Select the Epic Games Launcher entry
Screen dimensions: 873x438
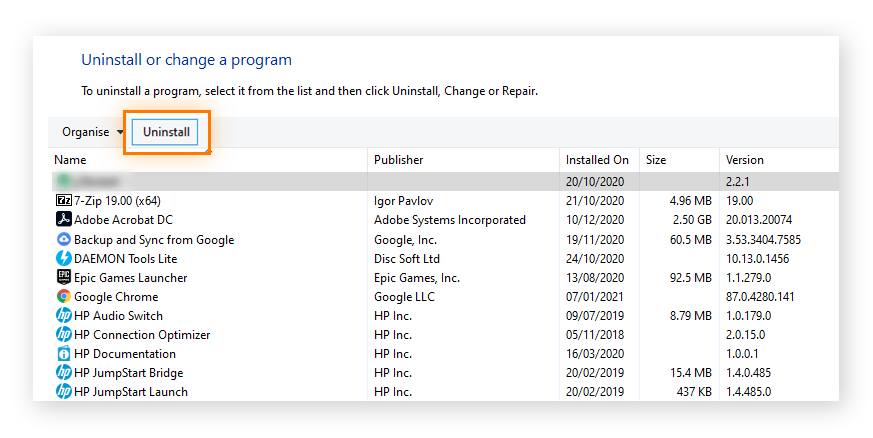(x=131, y=278)
